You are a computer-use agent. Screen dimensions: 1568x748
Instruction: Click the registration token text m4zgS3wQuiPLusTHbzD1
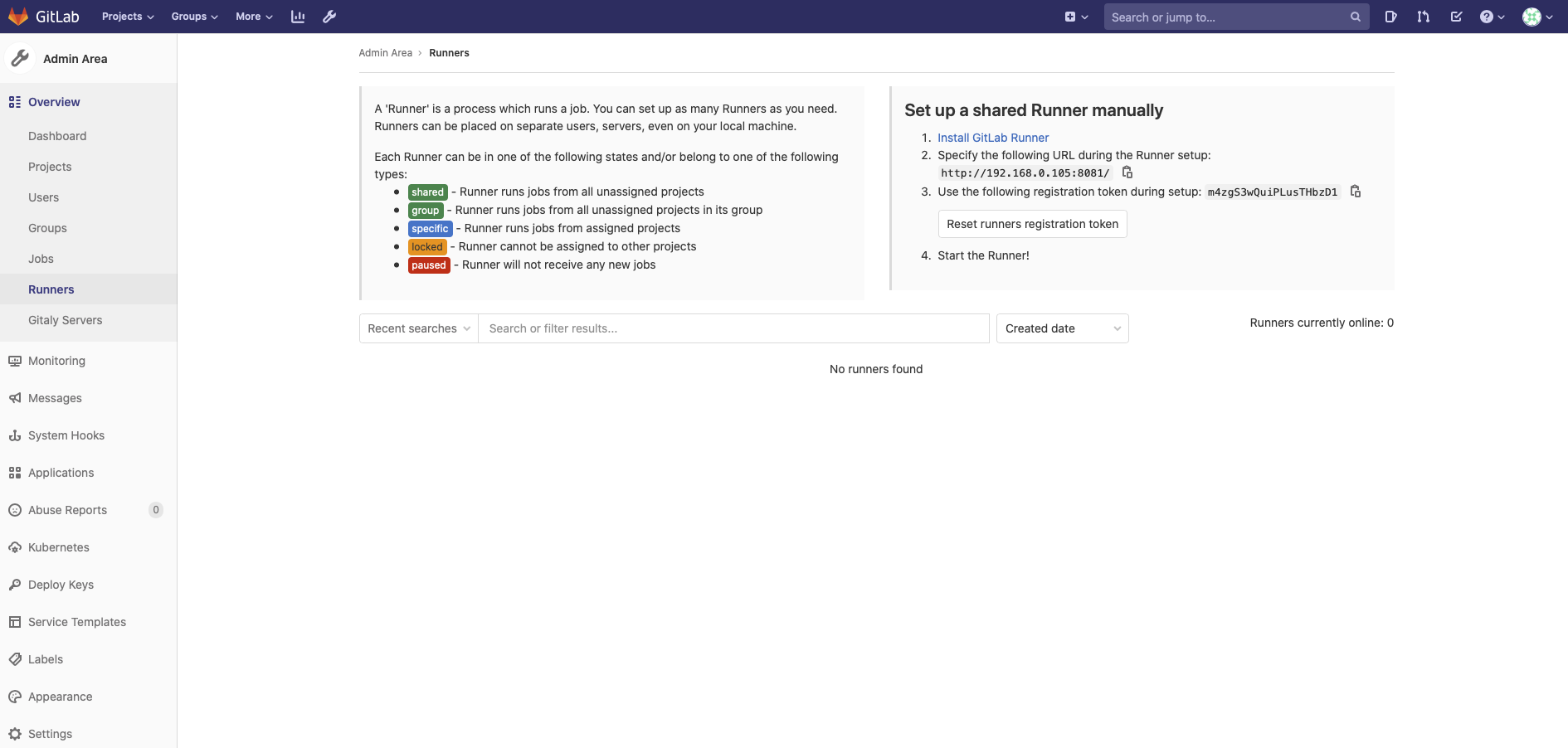click(1273, 192)
